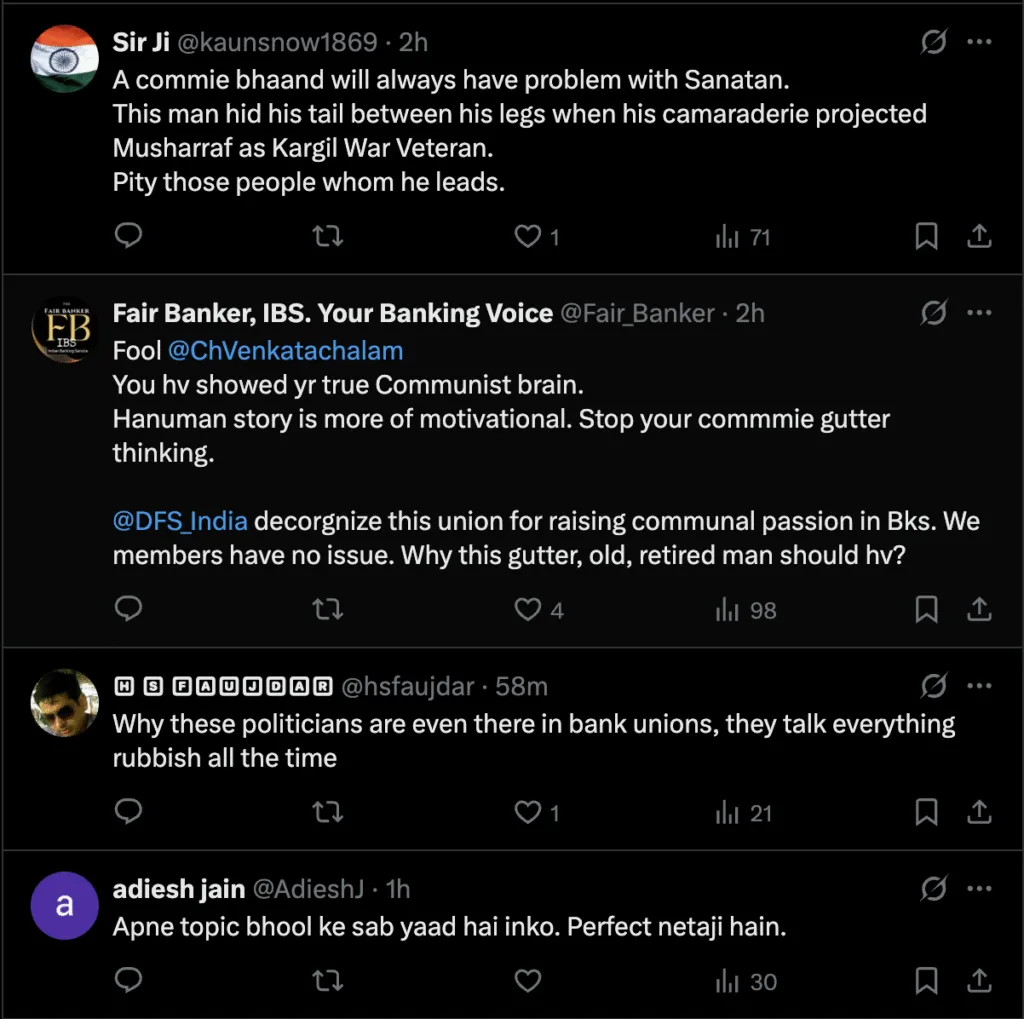The width and height of the screenshot is (1024, 1019).
Task: Bookmark Sir Ji's tweet
Action: (927, 236)
